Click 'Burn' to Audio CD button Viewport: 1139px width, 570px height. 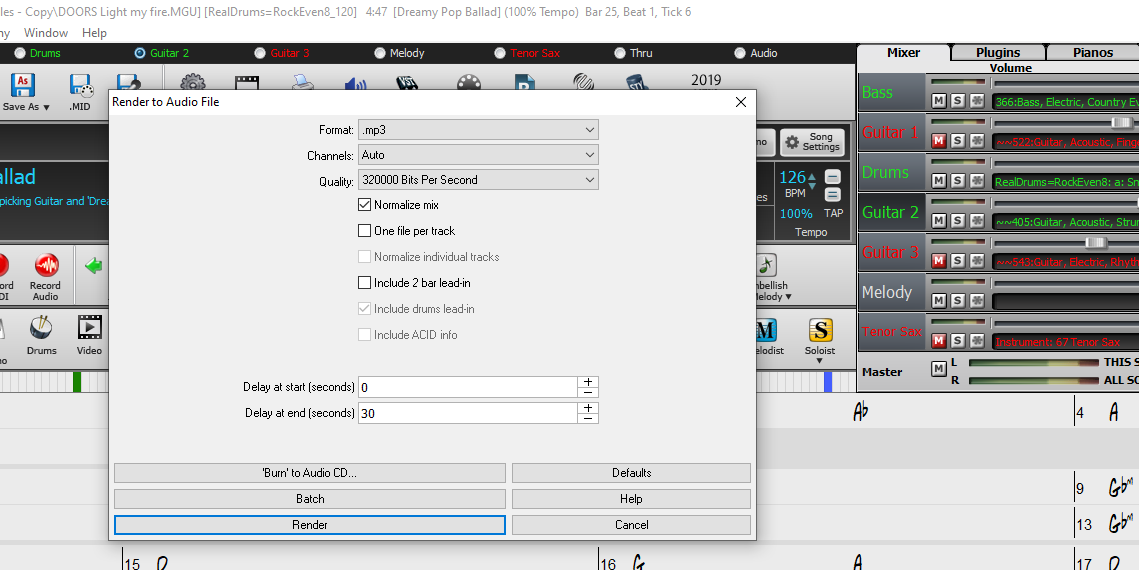[309, 473]
